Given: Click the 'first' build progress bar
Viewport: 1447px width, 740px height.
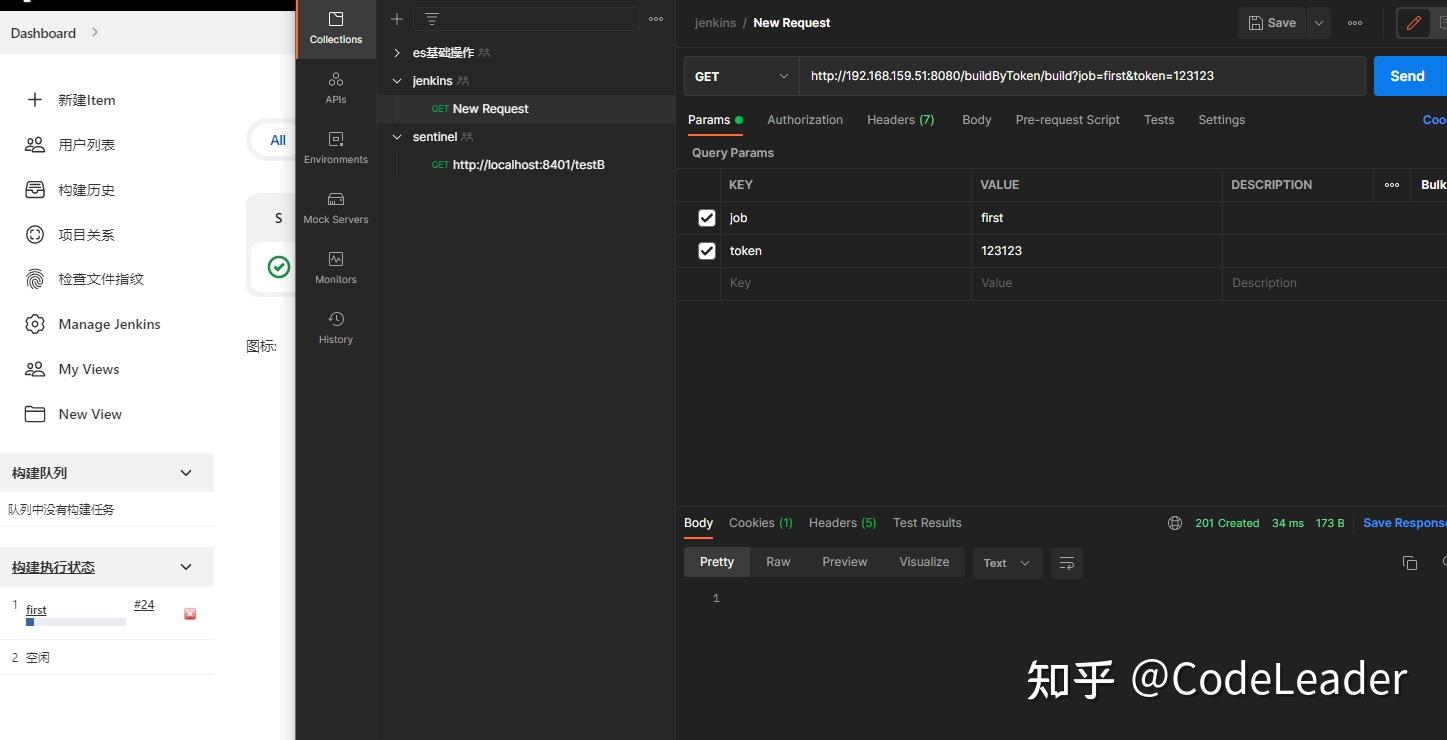Looking at the screenshot, I should (75, 621).
